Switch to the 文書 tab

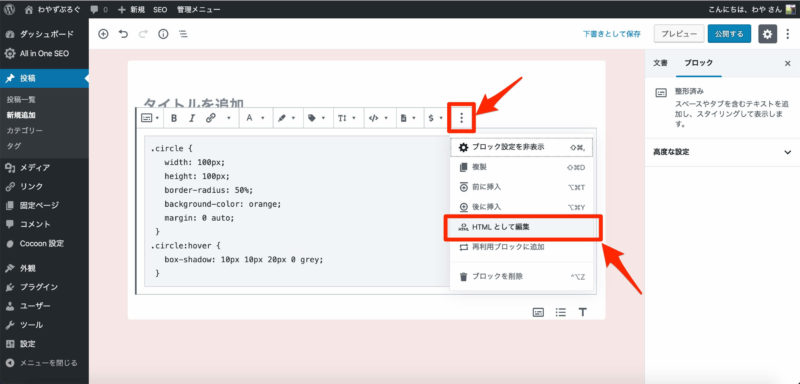(x=660, y=63)
